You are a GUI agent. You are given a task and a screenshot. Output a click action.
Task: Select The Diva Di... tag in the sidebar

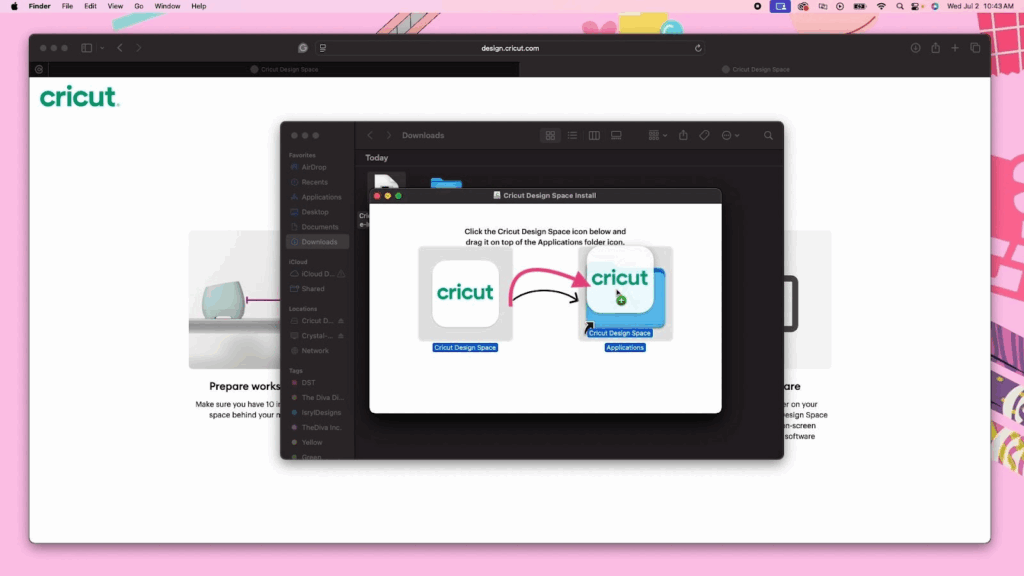317,398
